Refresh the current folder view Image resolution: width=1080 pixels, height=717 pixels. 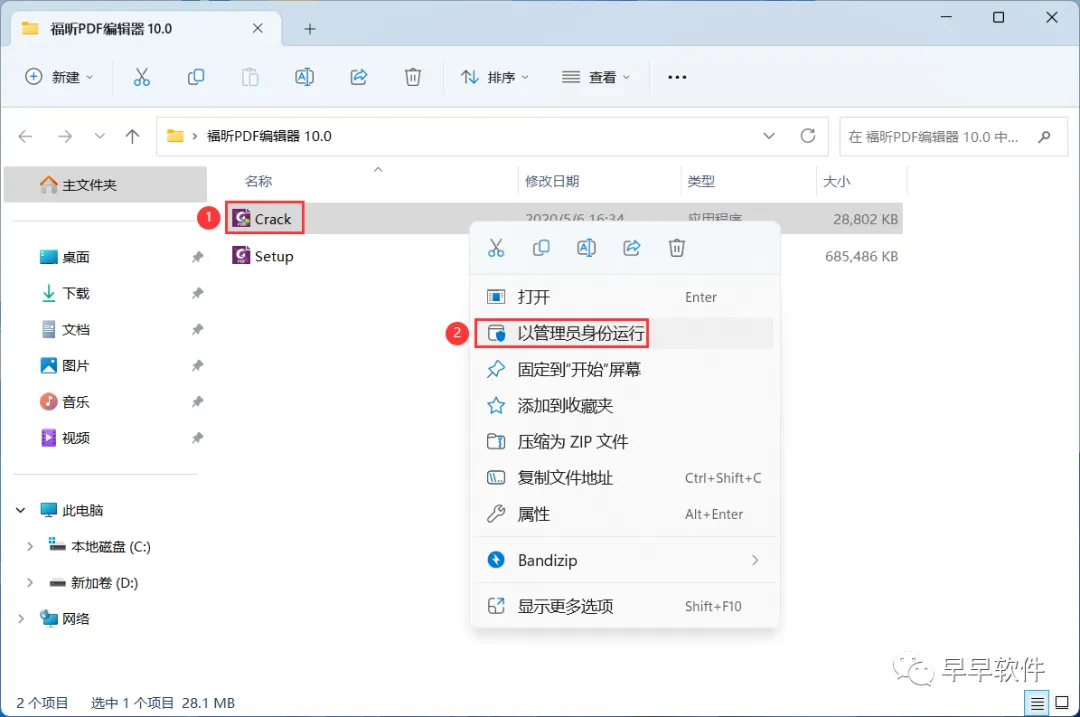click(808, 136)
